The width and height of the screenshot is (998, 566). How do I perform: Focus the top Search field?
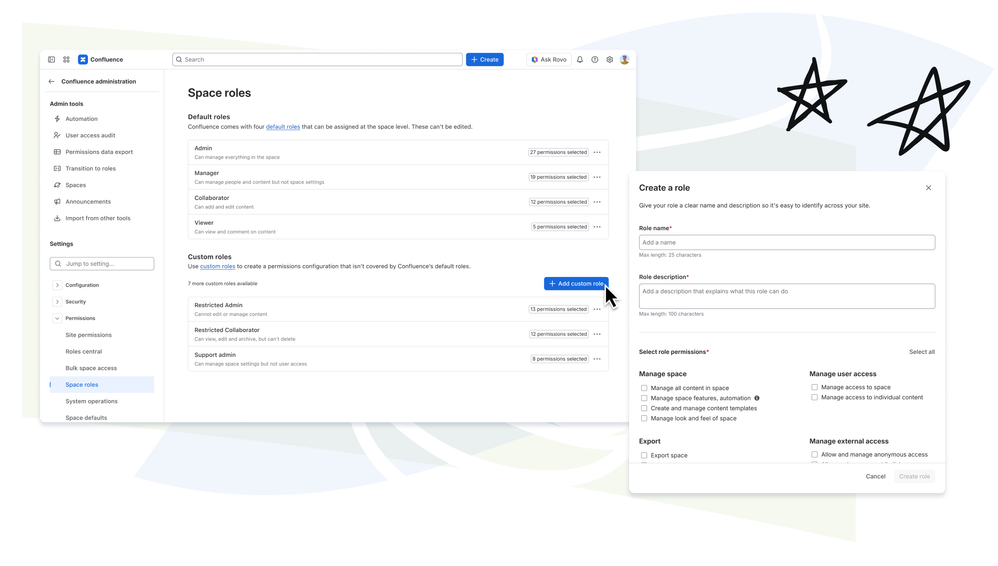[318, 59]
